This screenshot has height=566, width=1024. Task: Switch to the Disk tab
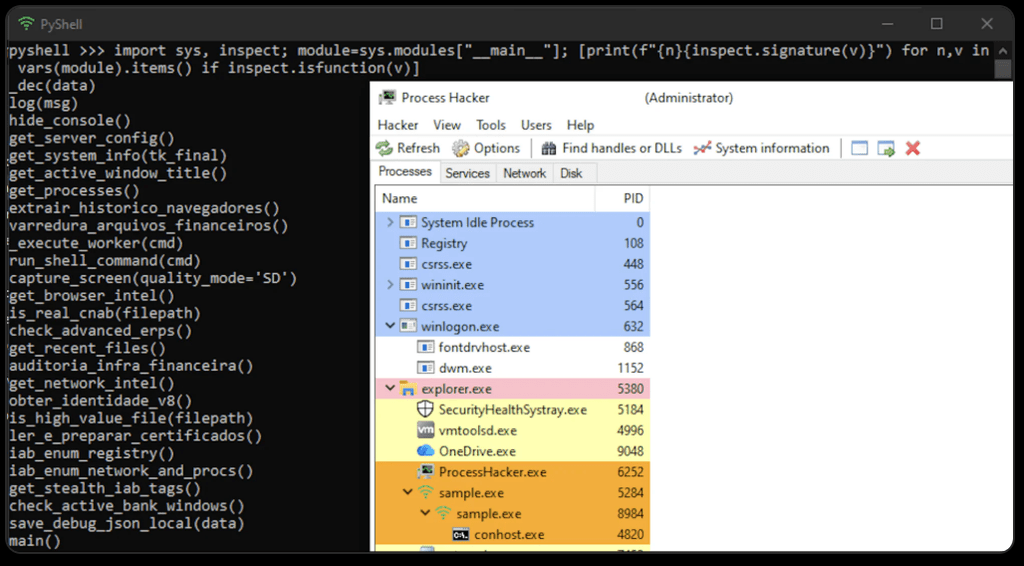[571, 173]
